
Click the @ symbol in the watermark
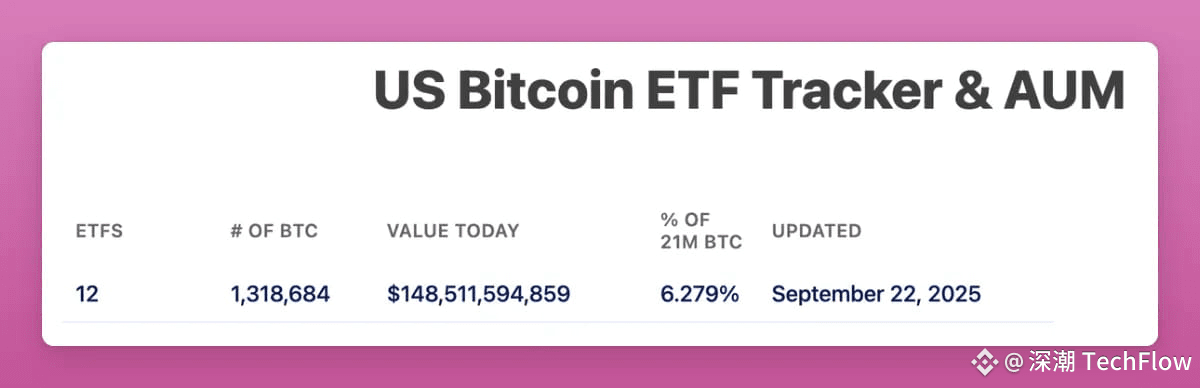1013,360
